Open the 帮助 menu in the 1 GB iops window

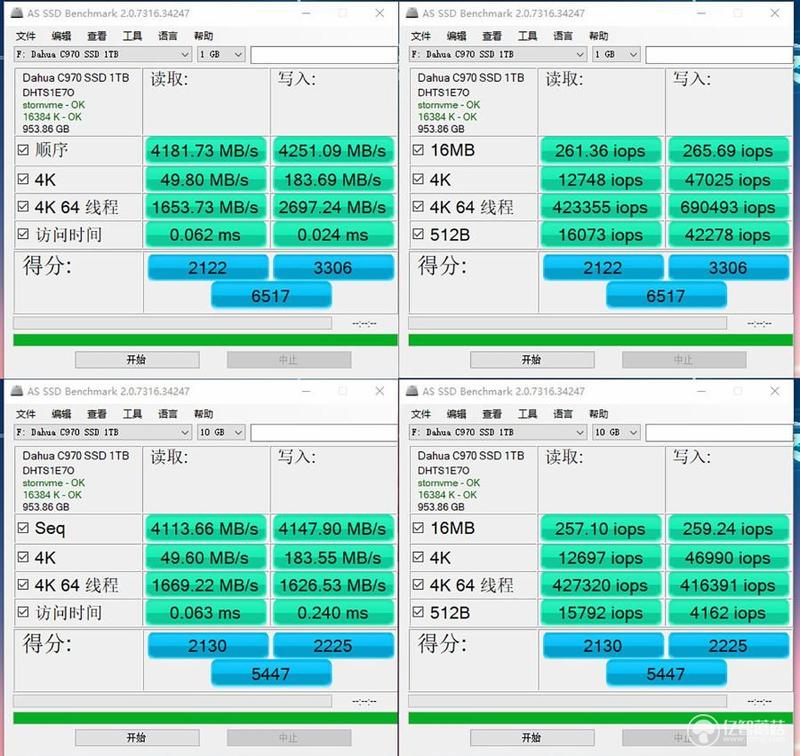[x=598, y=36]
